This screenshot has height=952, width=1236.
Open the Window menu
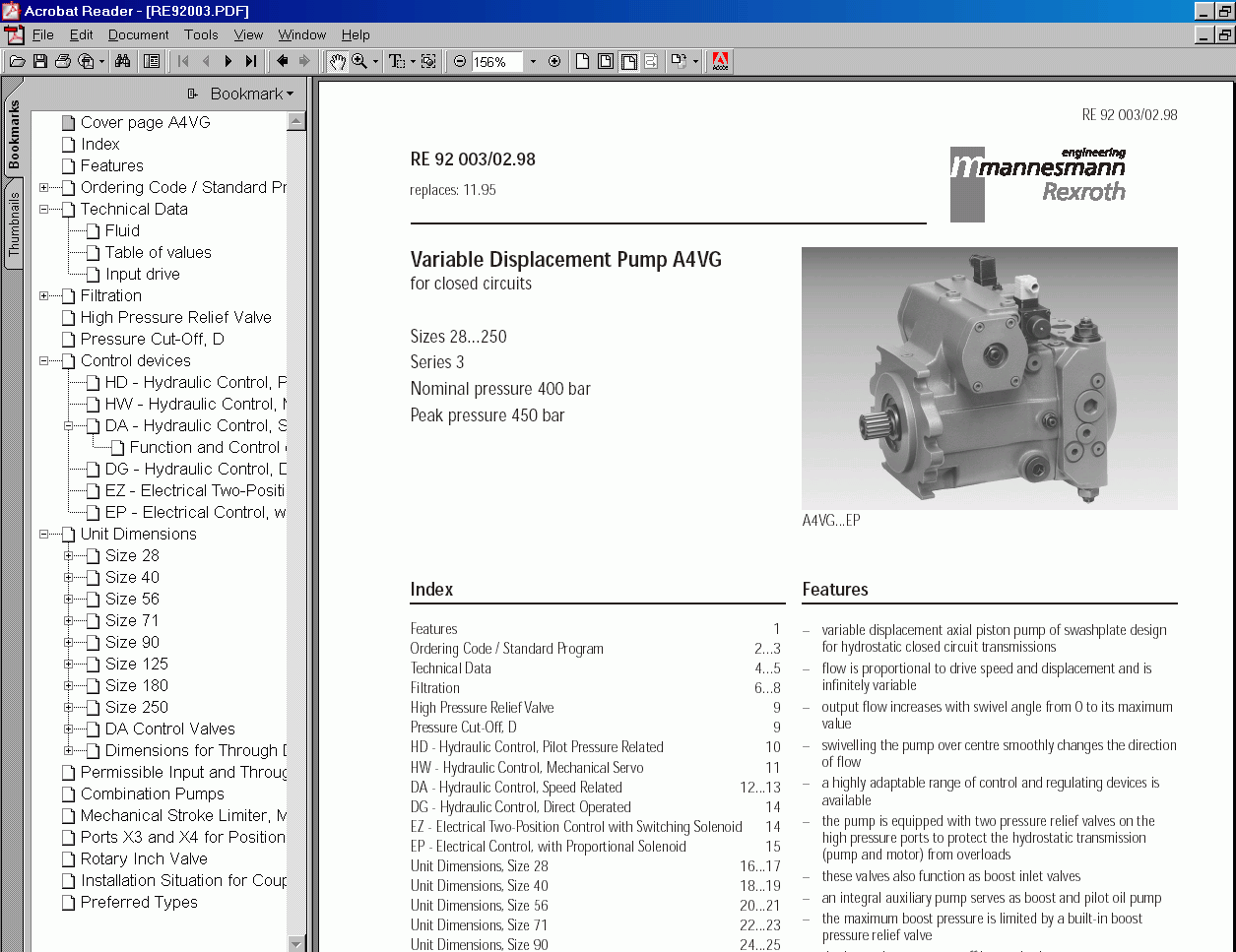301,34
